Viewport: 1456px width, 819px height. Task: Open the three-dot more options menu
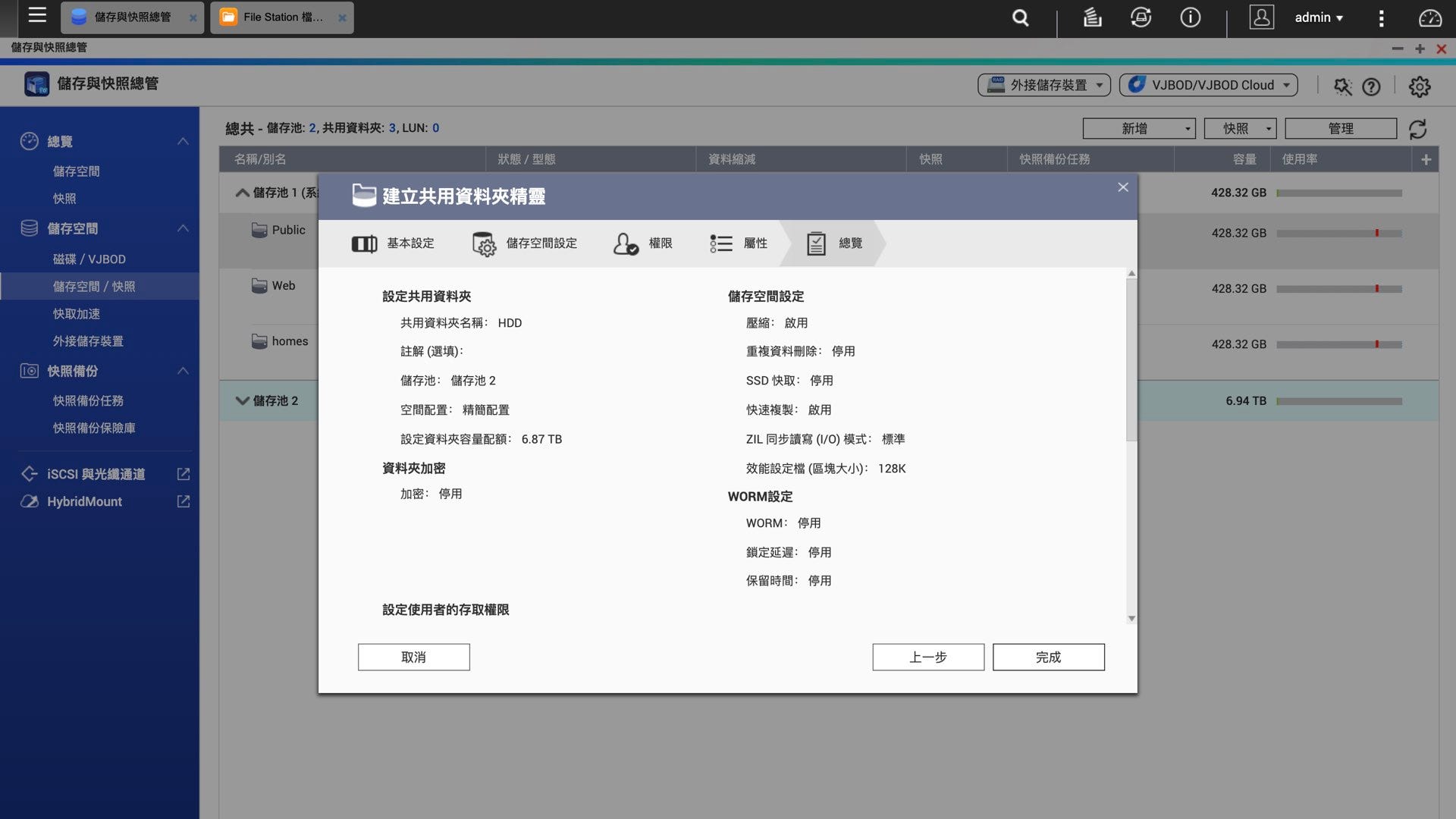1381,17
